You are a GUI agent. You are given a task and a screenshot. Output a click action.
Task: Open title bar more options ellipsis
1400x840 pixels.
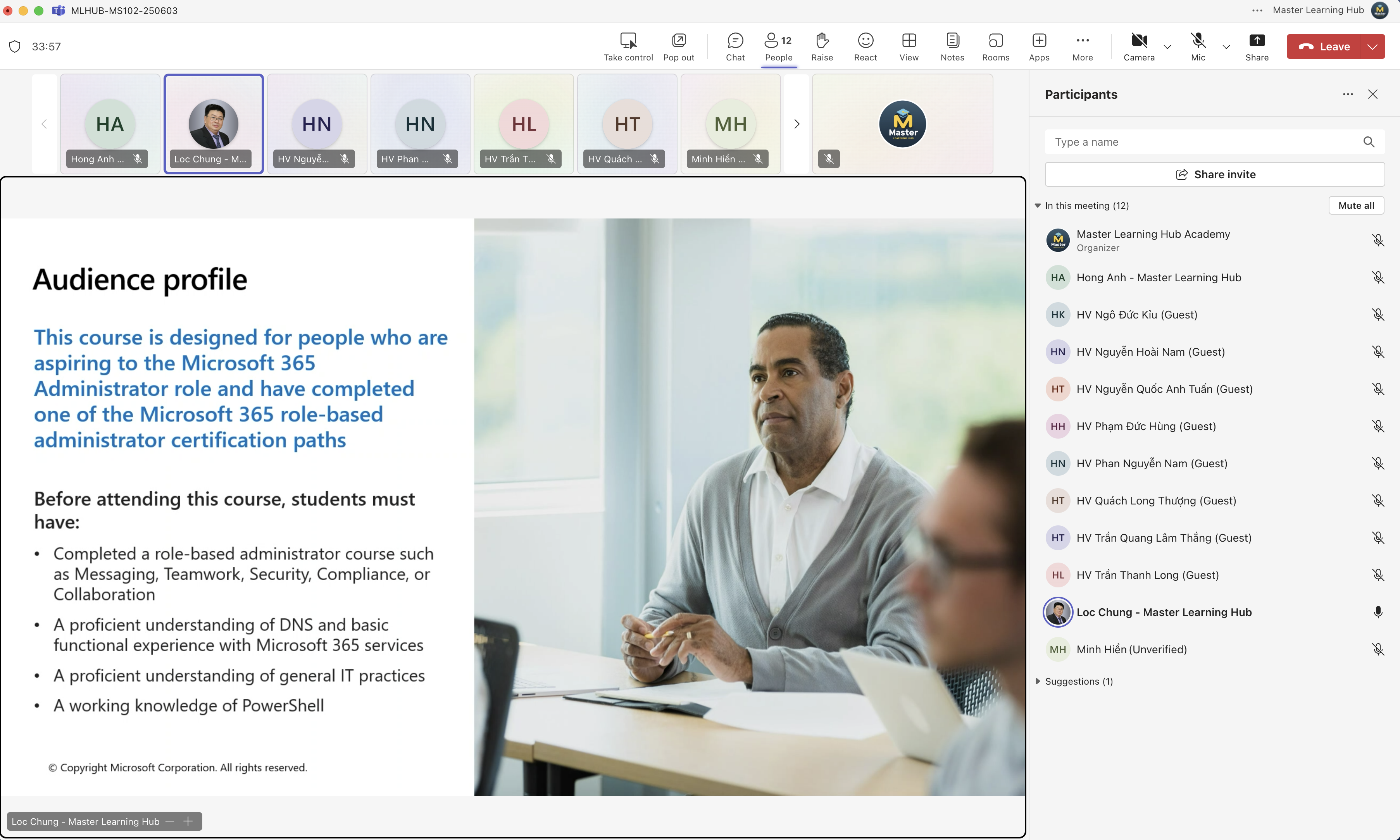coord(1257,10)
